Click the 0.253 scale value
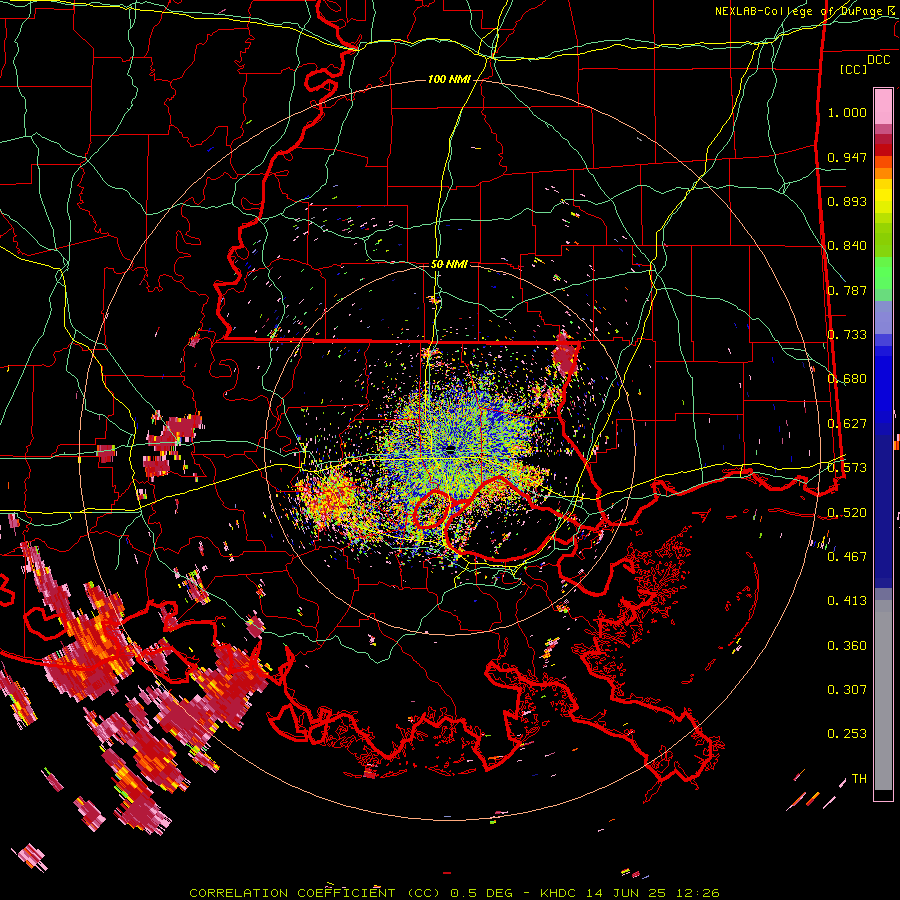 pos(847,734)
